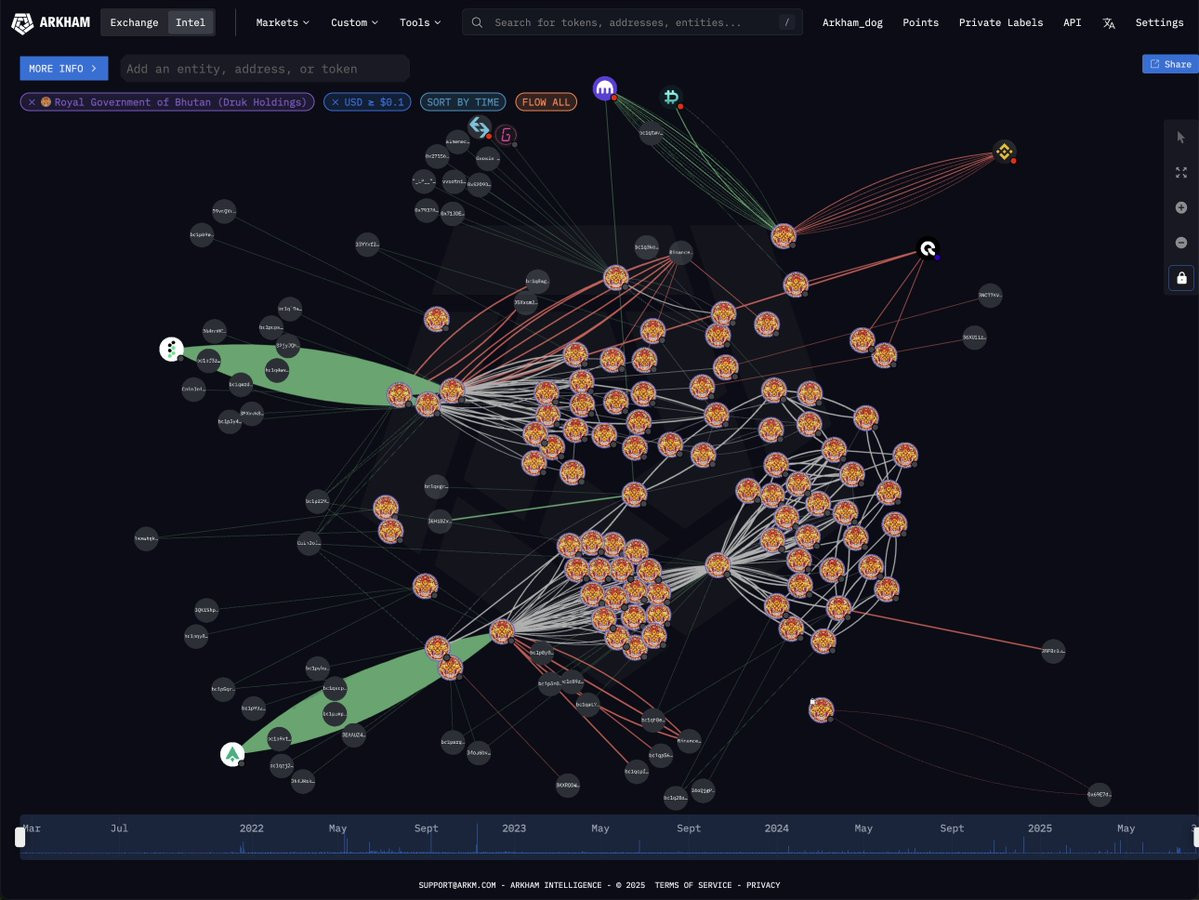
Task: Open the Markets dropdown menu
Action: [x=282, y=22]
